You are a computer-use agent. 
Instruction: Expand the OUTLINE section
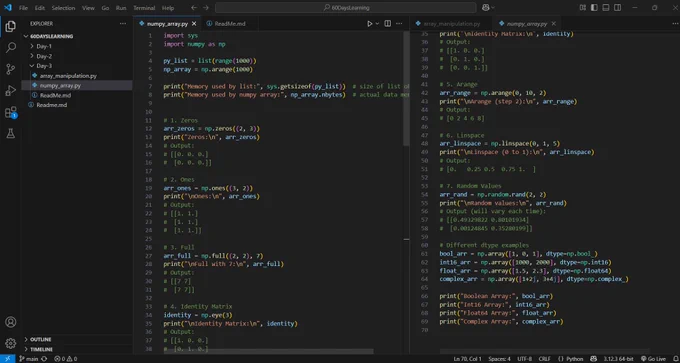(x=40, y=340)
